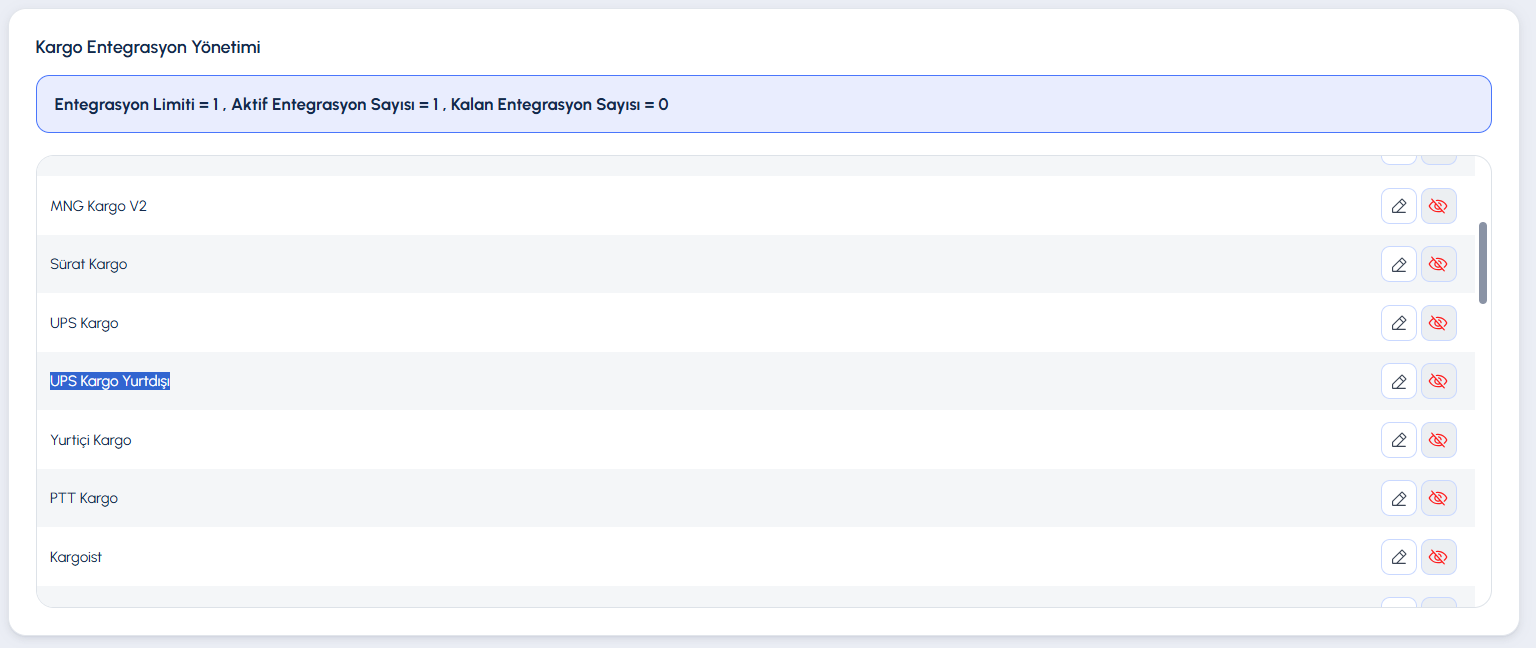Click the highlighted UPS Kargo Yurtdışı text
Screen dimensions: 1536x648
coord(110,381)
